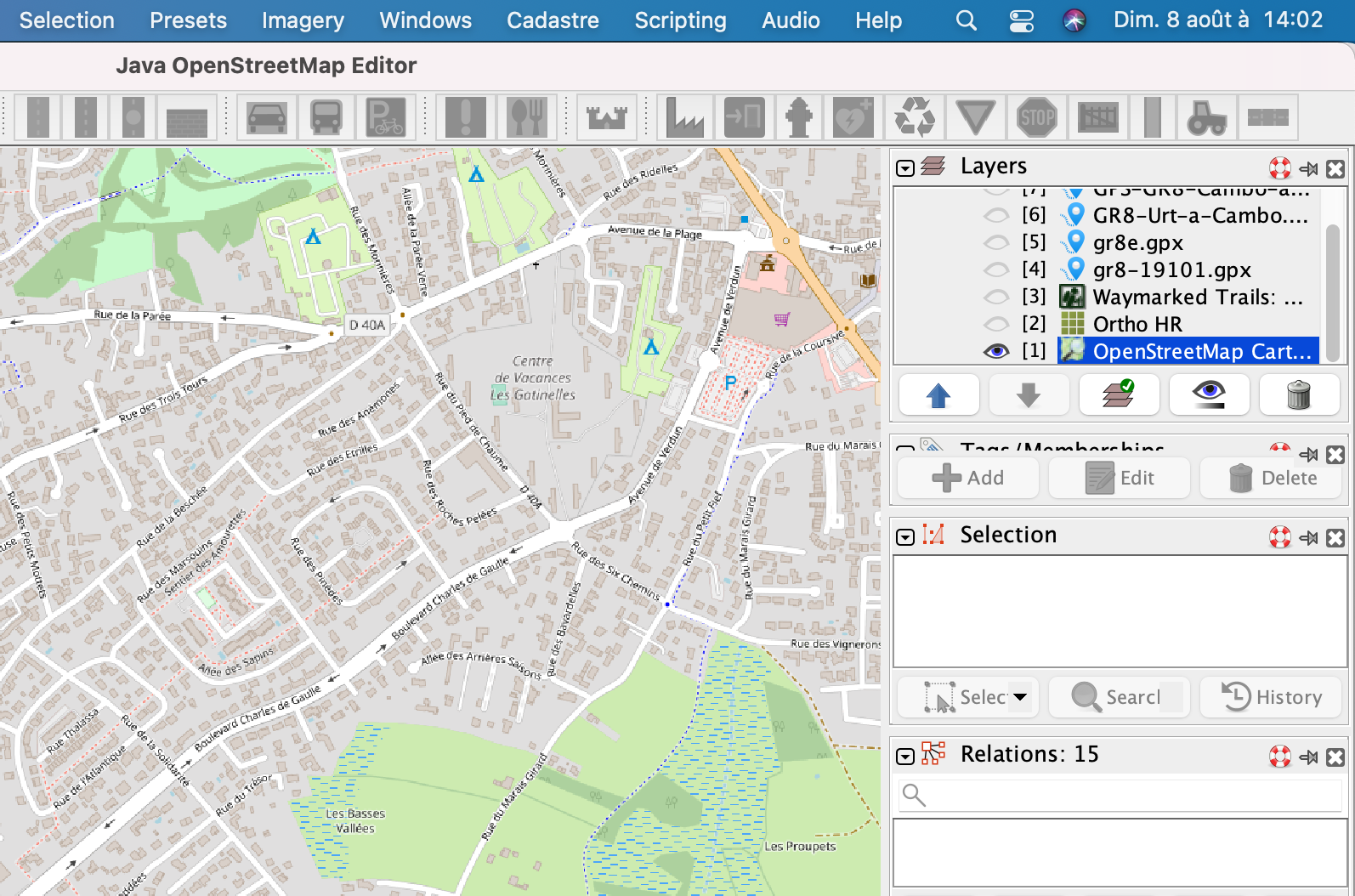Focus the Relations search field
The width and height of the screenshot is (1355, 896).
tap(1120, 795)
